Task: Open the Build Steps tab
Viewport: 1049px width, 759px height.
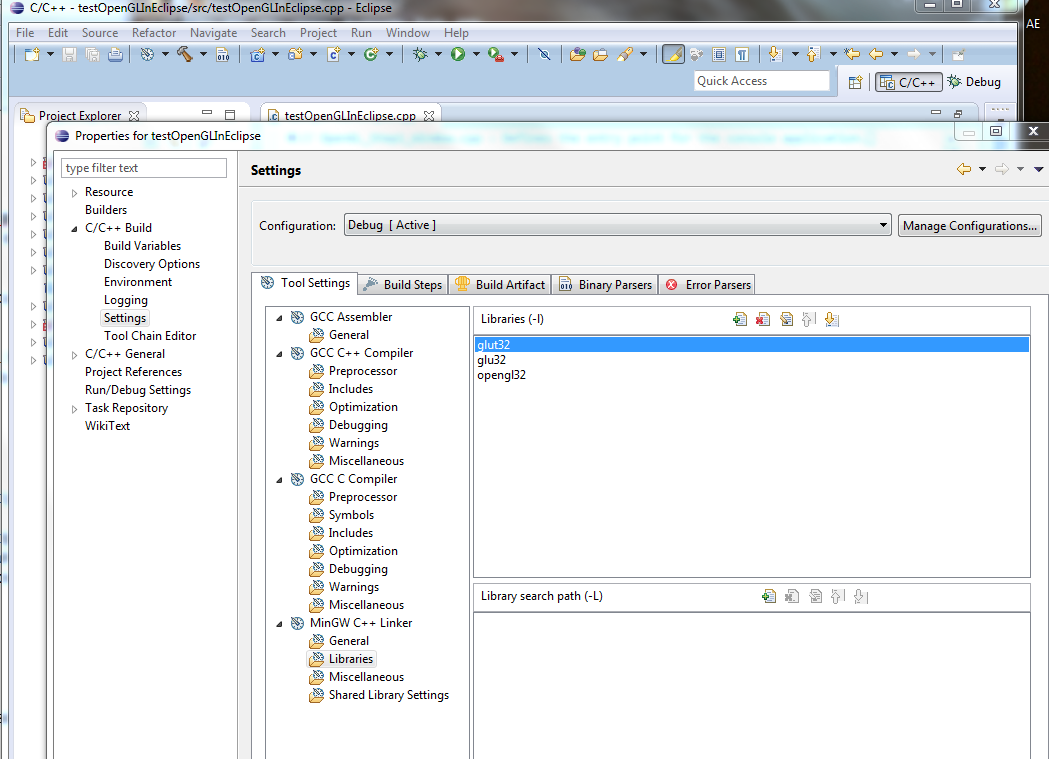Action: (403, 284)
